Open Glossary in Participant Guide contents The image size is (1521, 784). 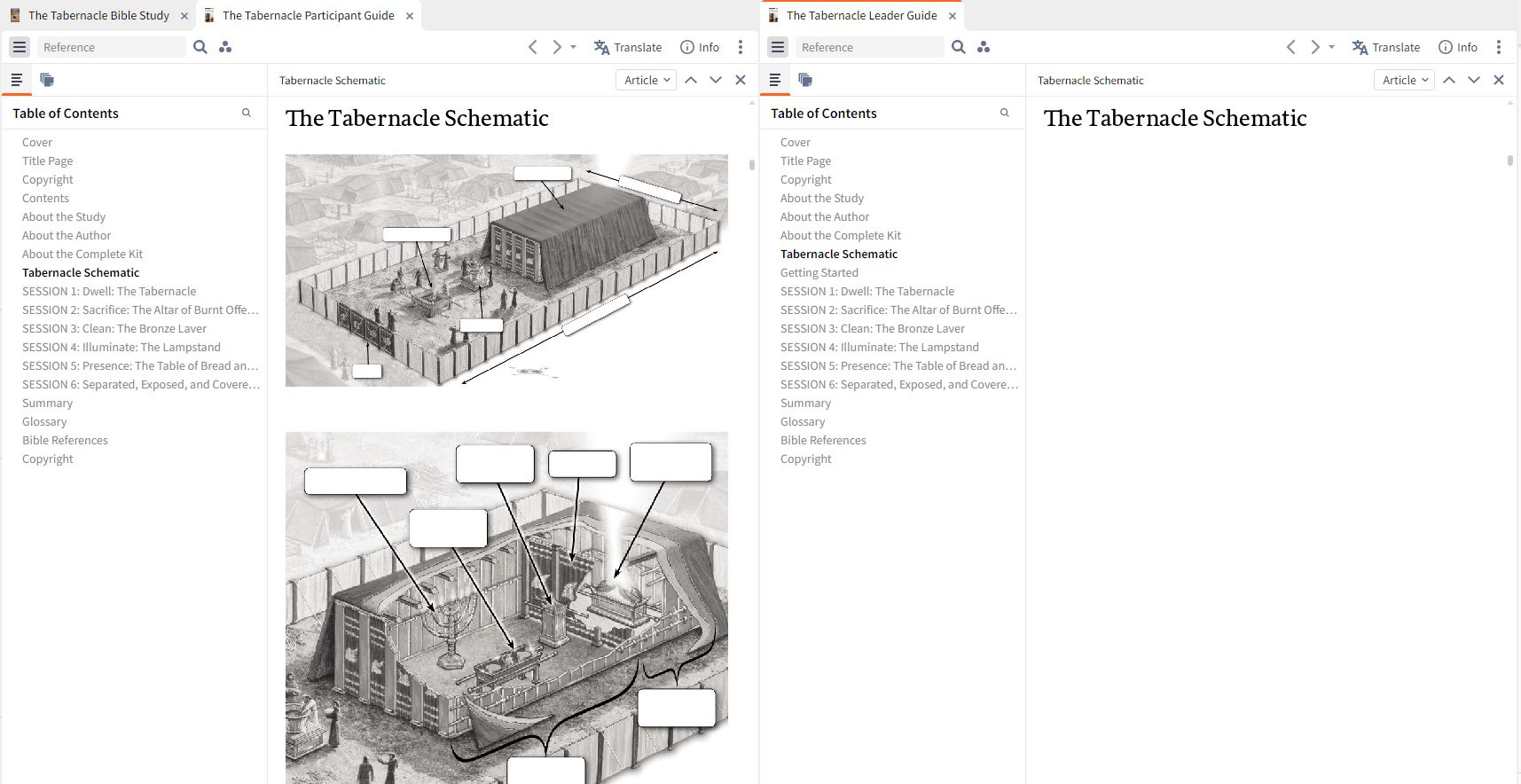click(44, 421)
